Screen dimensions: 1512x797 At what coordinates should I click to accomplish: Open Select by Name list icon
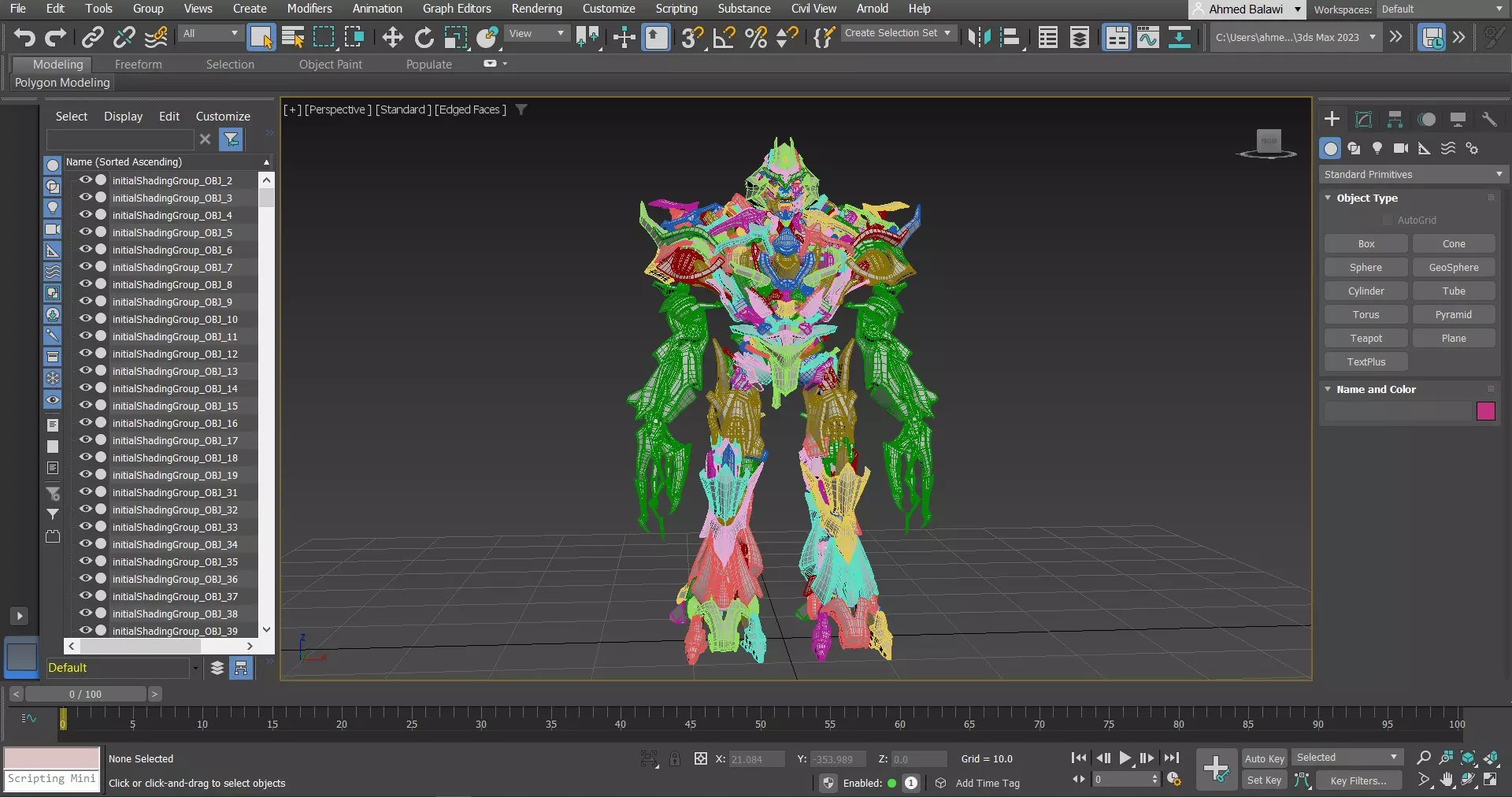293,37
